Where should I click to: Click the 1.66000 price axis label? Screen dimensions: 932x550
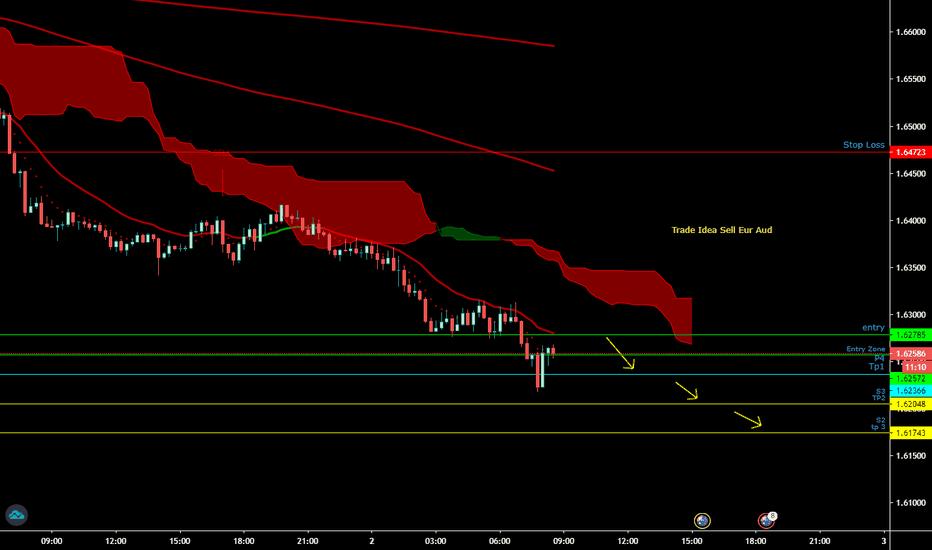click(911, 32)
